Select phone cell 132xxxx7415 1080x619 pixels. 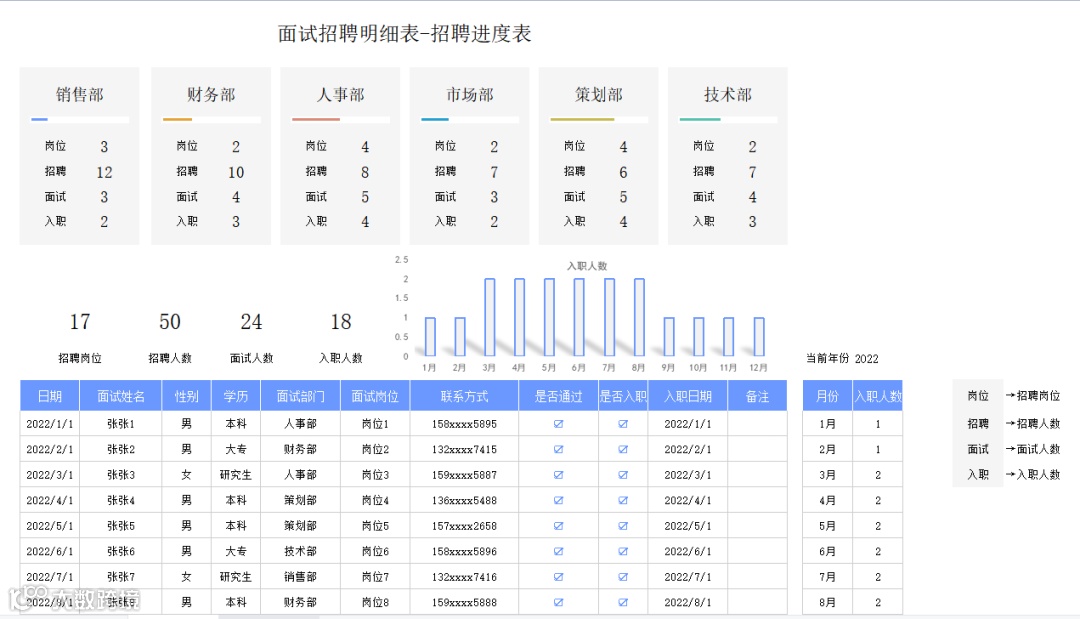coord(464,450)
